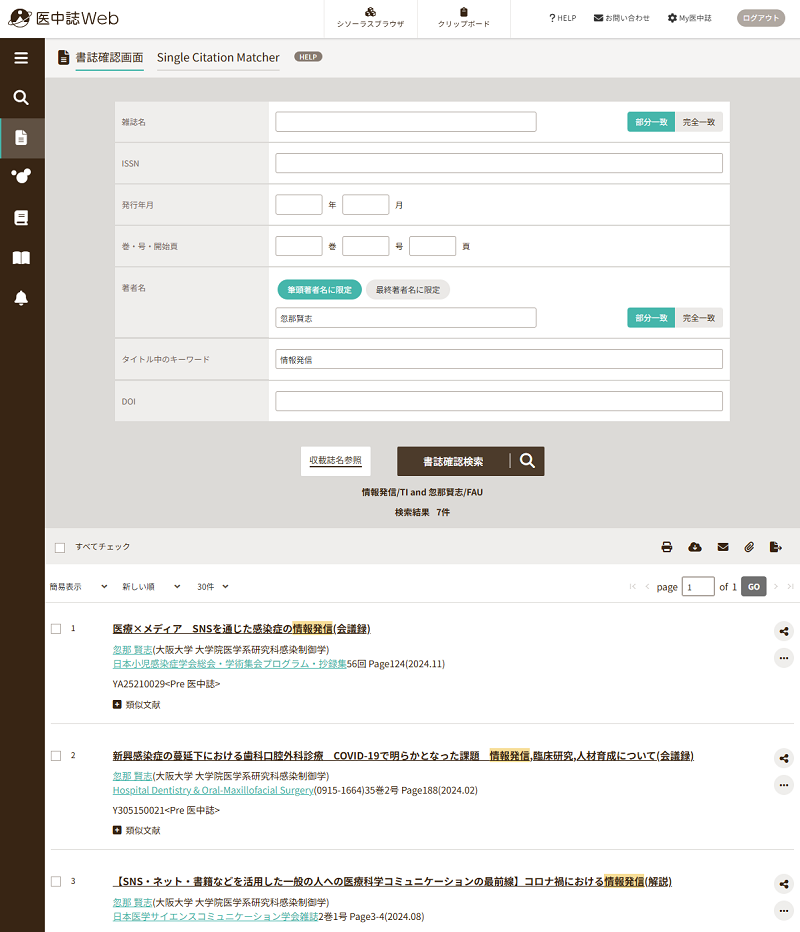Click the GO page button
Image resolution: width=800 pixels, height=932 pixels.
(x=754, y=587)
